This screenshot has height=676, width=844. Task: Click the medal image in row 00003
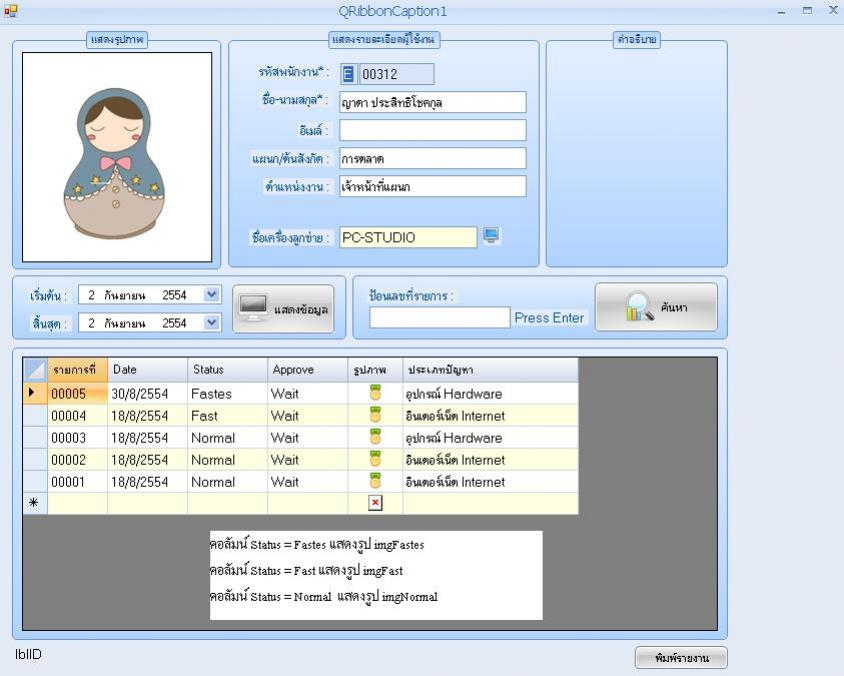(x=375, y=436)
